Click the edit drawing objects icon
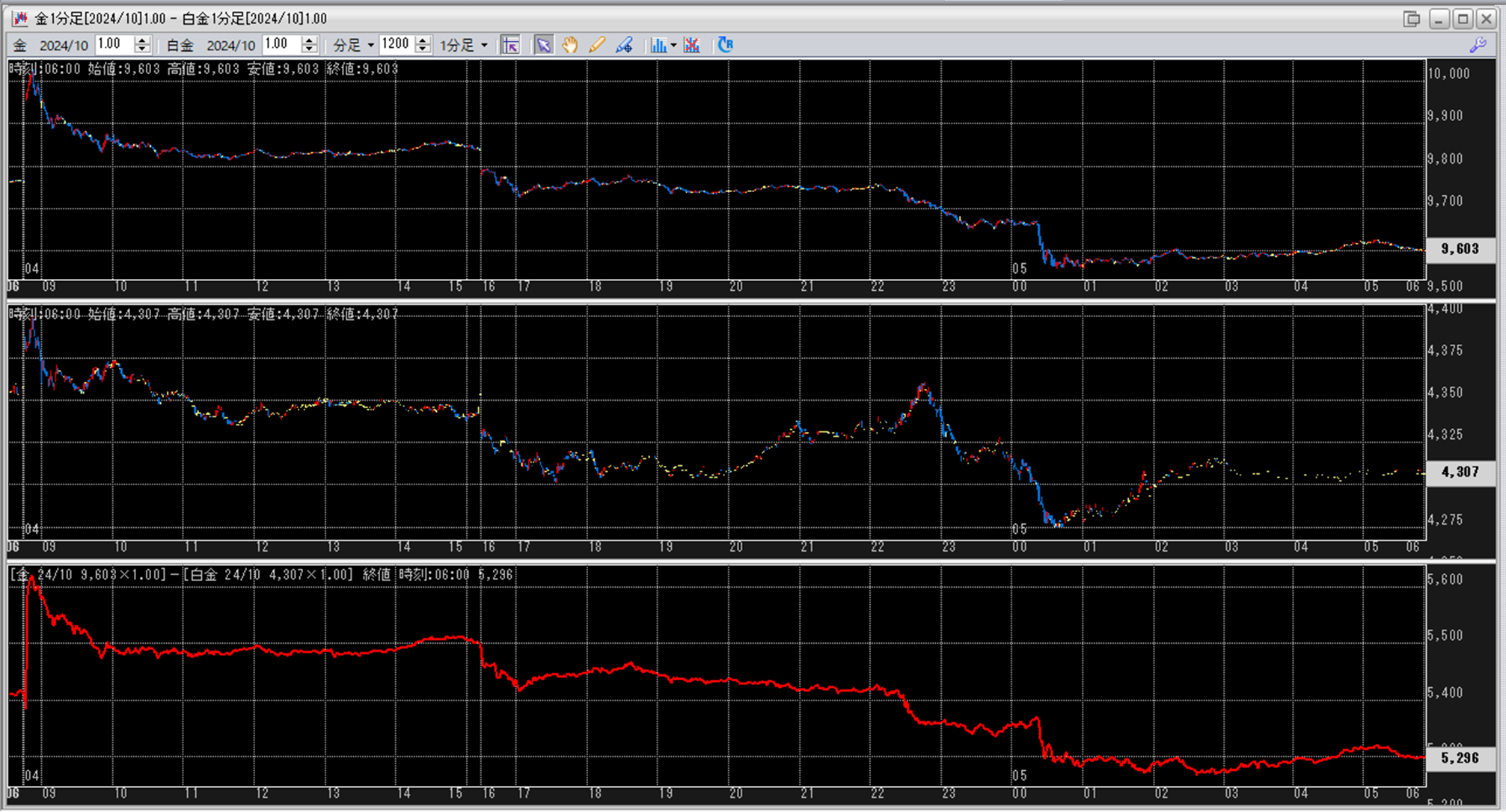The width and height of the screenshot is (1506, 812). [x=624, y=46]
